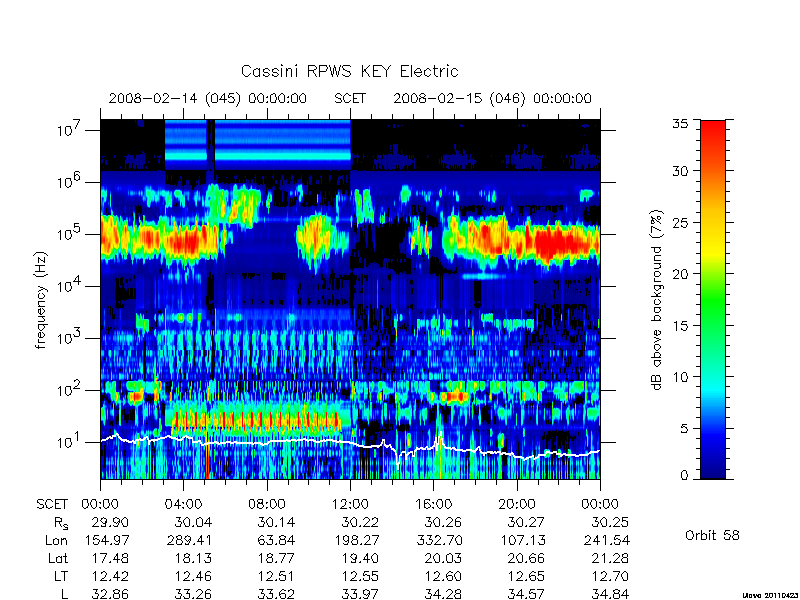Screen dimensions: 800x600
Task: Click the color bar tick value 35
Action: coord(680,124)
